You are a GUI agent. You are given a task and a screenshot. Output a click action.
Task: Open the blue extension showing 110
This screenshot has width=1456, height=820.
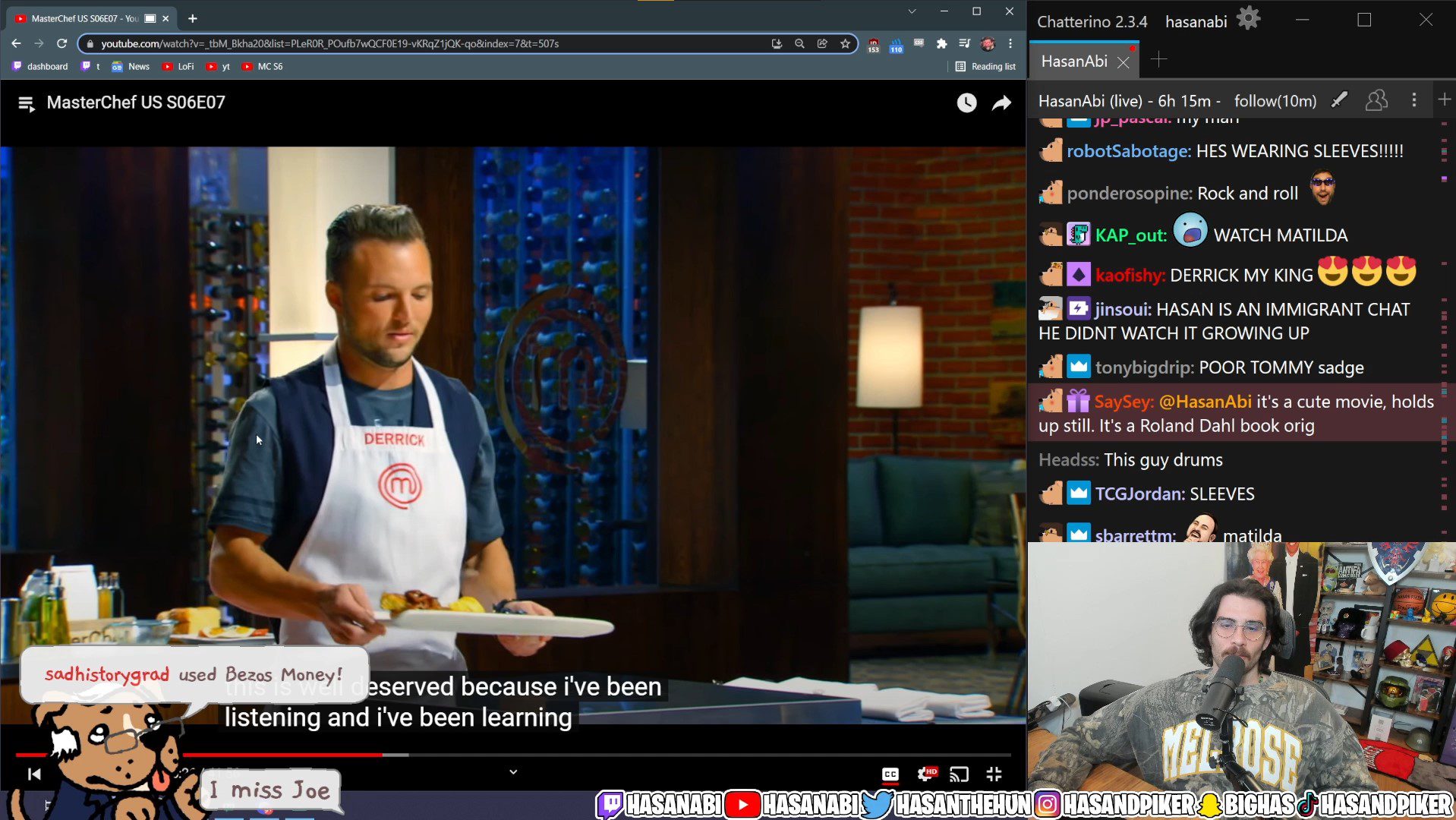click(896, 45)
